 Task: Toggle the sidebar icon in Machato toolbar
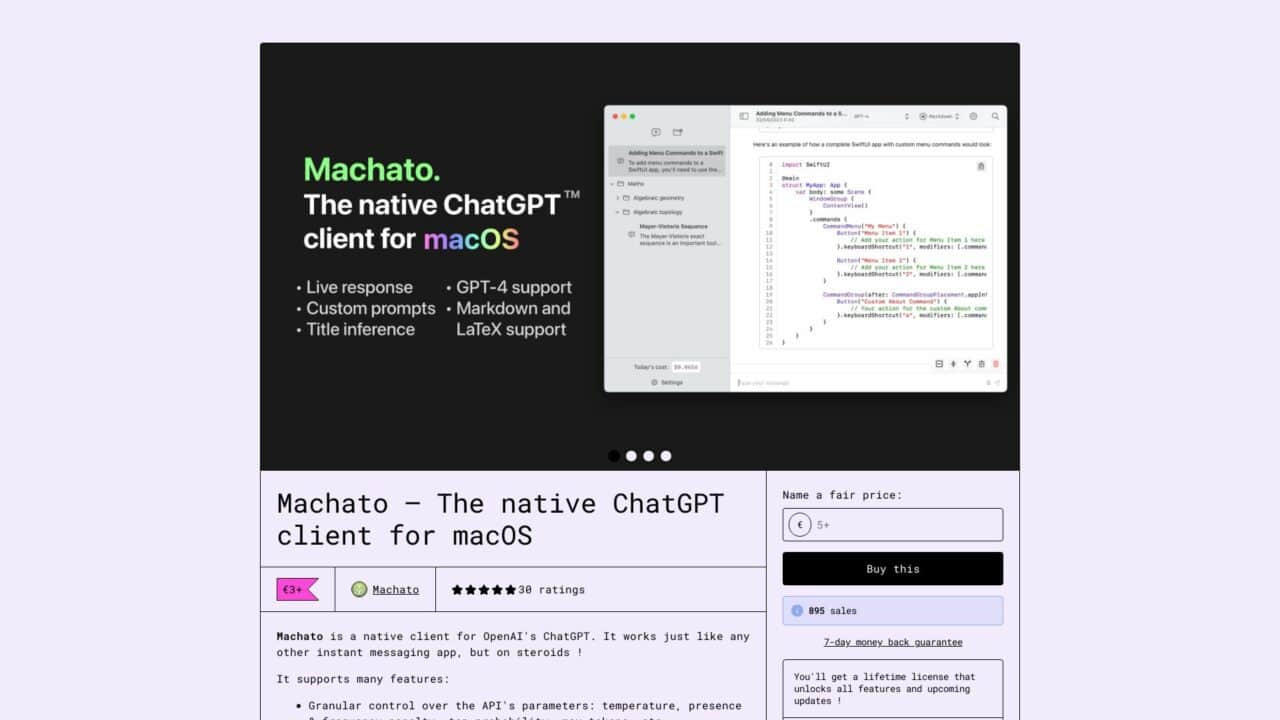[744, 116]
